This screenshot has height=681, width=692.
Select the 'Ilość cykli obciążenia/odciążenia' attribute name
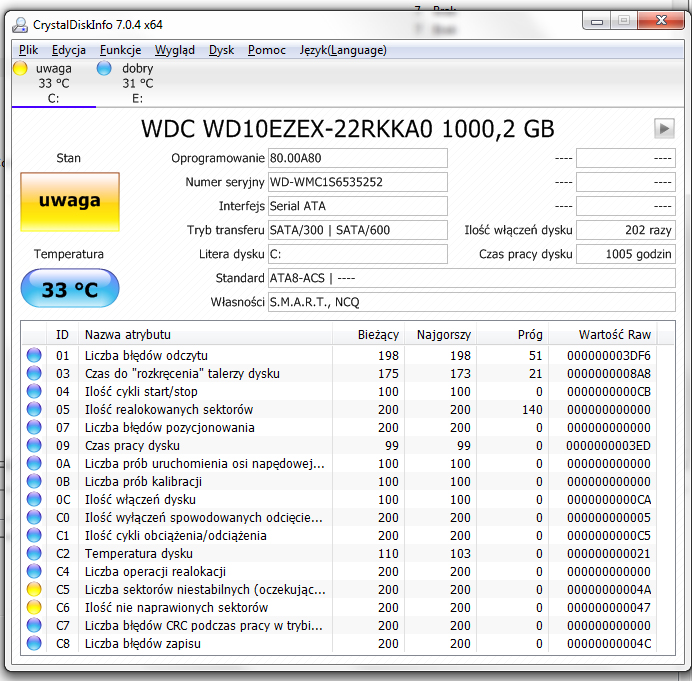[176, 535]
